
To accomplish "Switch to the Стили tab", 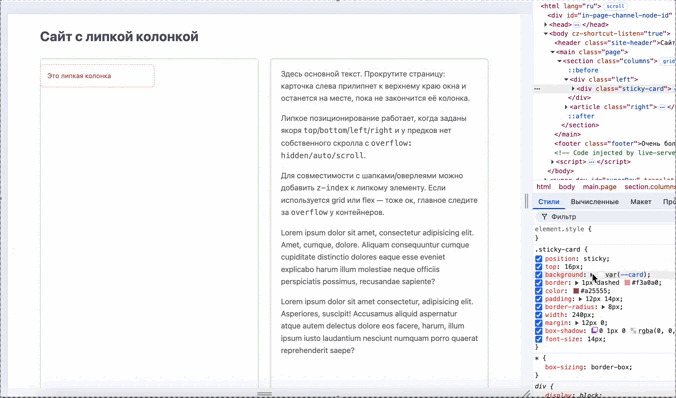I will click(x=548, y=202).
